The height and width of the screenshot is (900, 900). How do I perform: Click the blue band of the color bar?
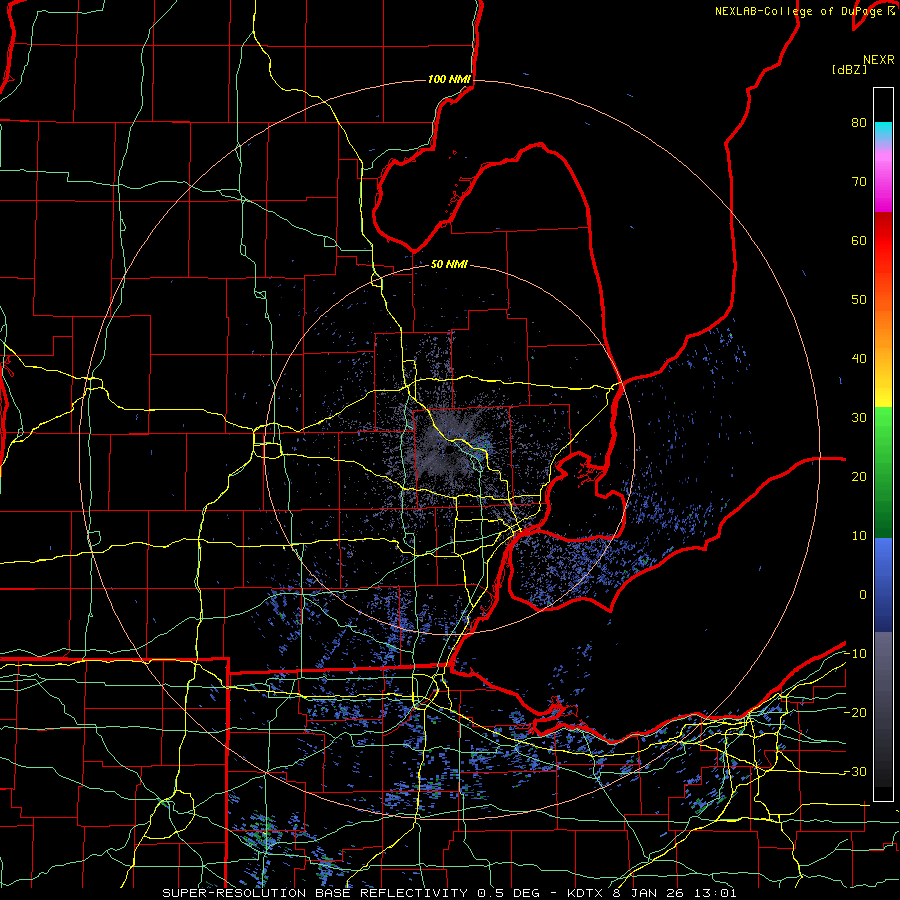click(883, 584)
